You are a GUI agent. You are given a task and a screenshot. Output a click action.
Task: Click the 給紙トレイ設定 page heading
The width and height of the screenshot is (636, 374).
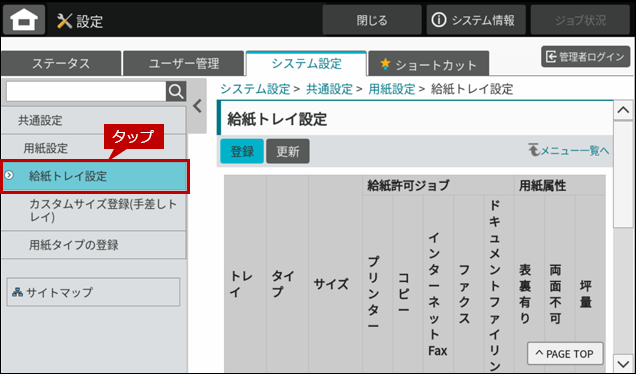pyautogui.click(x=277, y=119)
